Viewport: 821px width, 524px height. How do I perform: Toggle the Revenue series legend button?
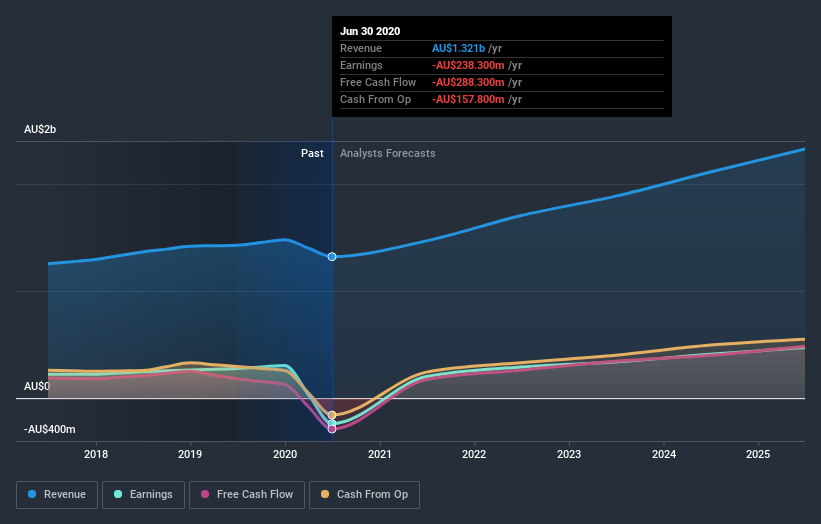57,495
